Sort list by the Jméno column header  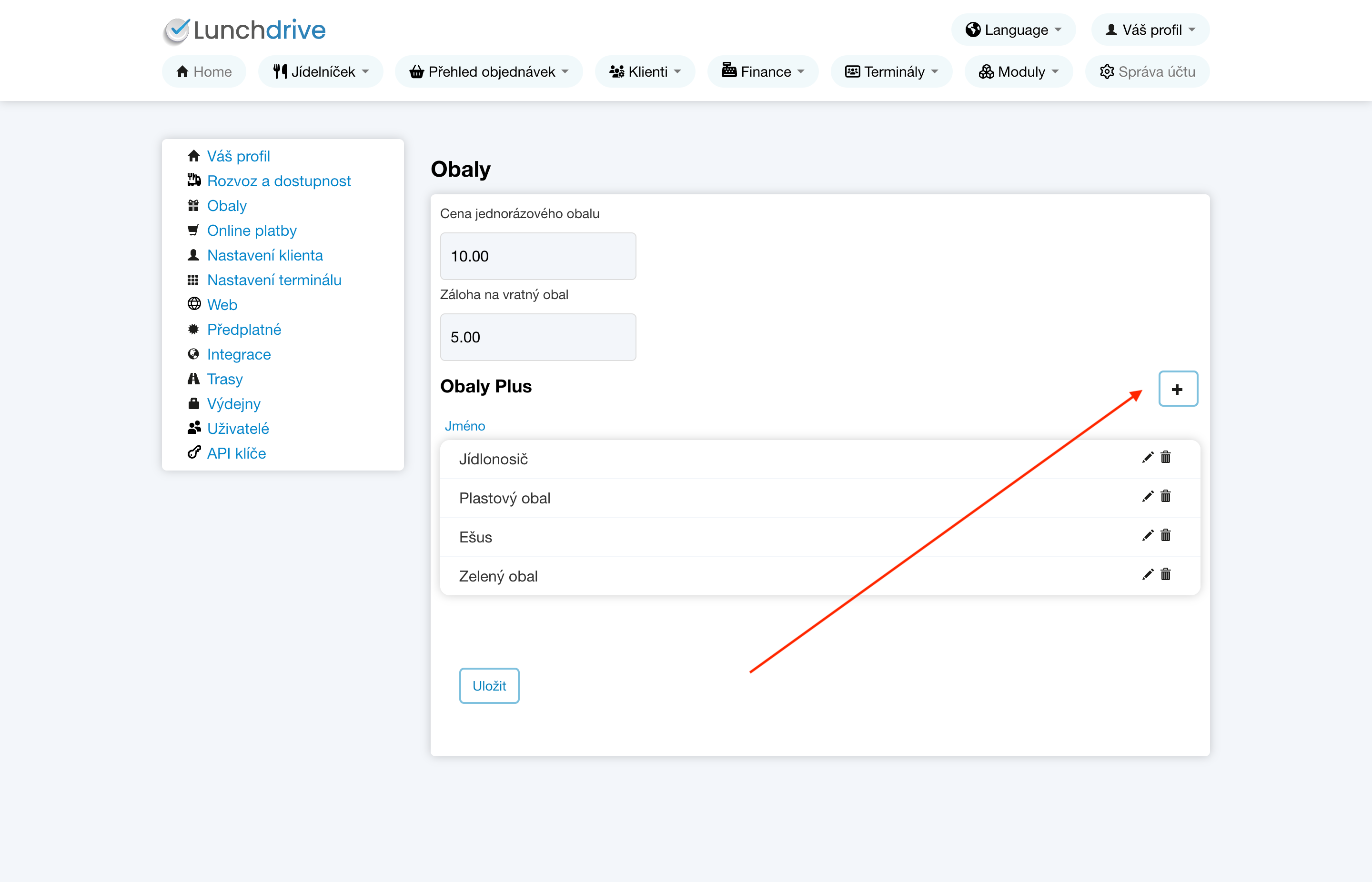pyautogui.click(x=464, y=426)
